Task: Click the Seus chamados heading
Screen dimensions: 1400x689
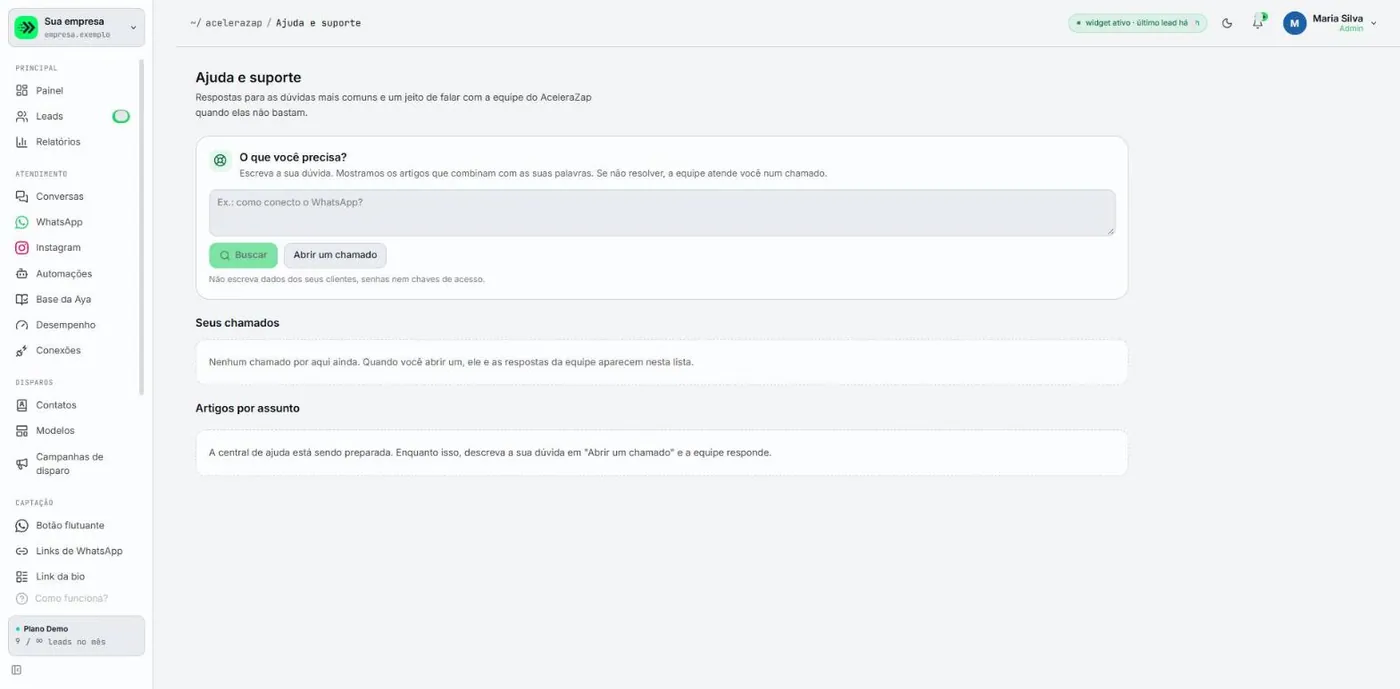Action: pos(237,323)
